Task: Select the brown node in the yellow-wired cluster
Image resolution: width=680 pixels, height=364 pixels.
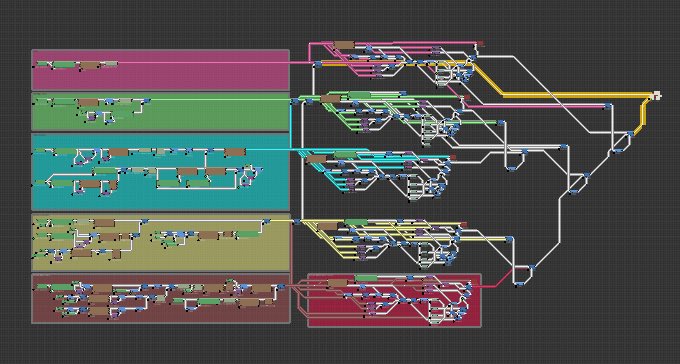Action: coord(327,226)
